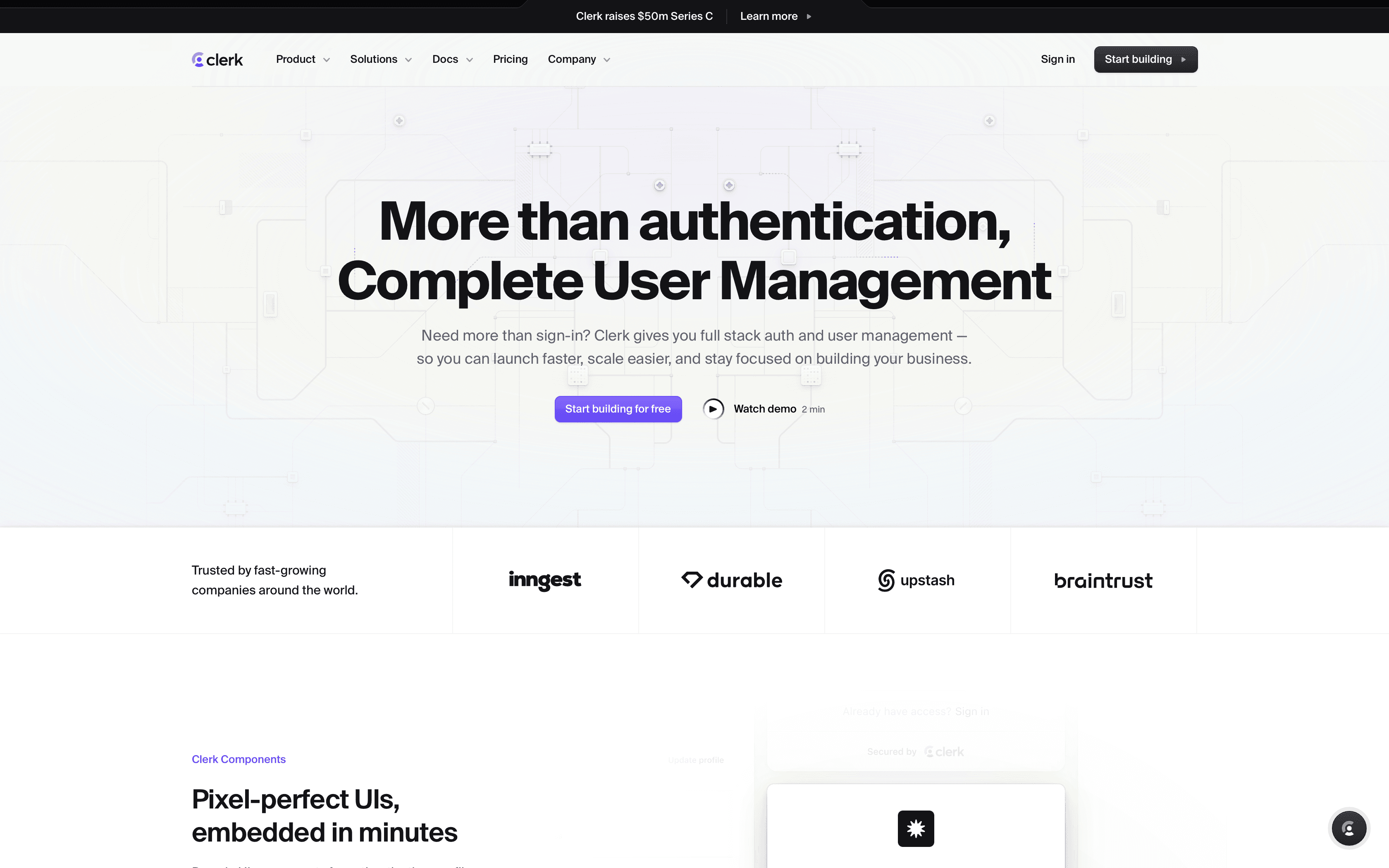The image size is (1389, 868).
Task: Go to the Pricing page
Action: (x=510, y=59)
